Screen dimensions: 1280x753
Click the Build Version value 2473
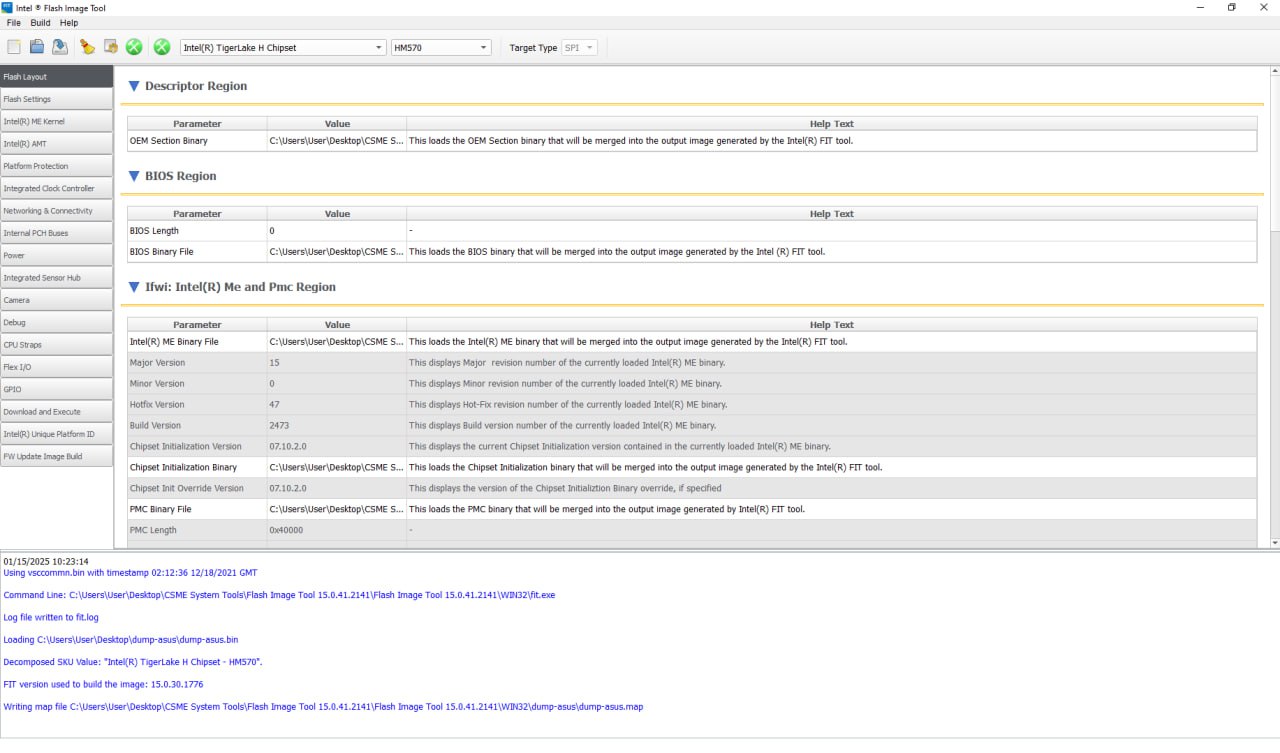279,426
